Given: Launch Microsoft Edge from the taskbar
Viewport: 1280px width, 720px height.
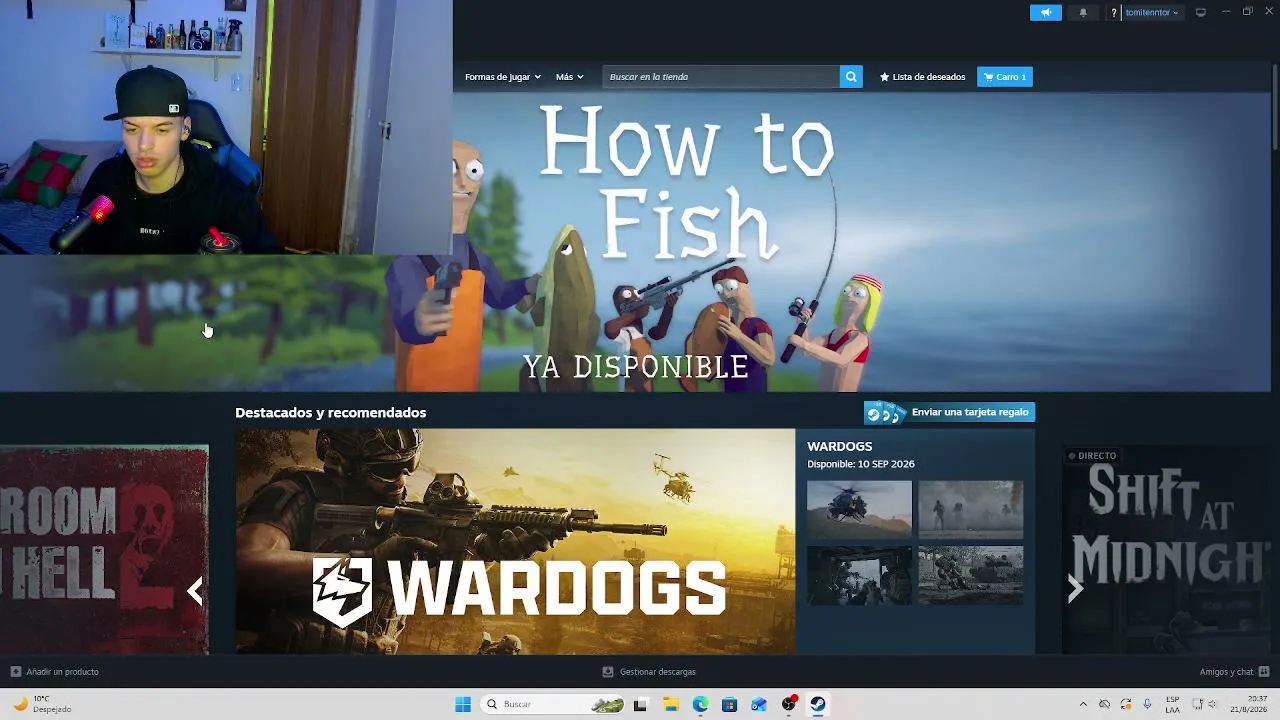Looking at the screenshot, I should click(x=700, y=704).
